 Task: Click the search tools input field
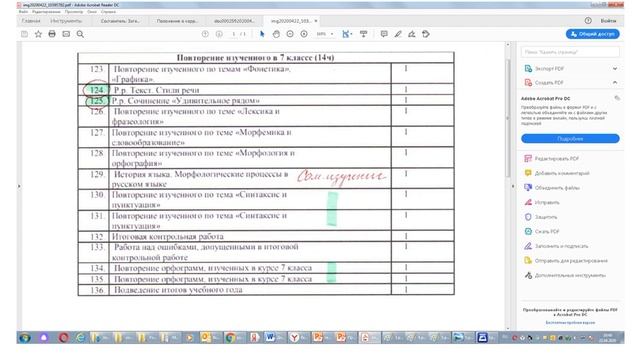[570, 52]
